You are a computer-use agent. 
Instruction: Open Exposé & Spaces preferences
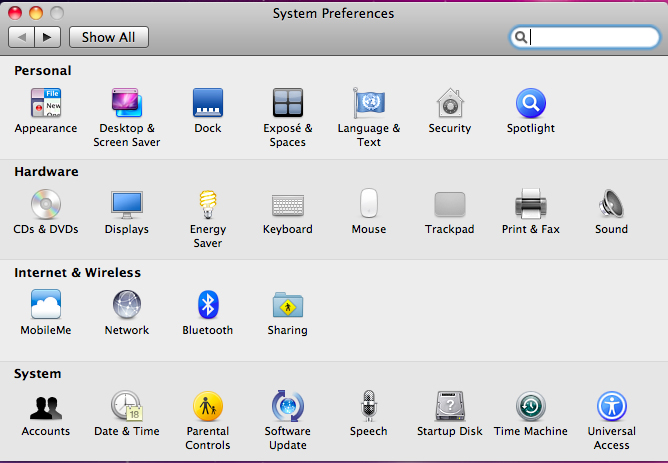click(x=288, y=103)
